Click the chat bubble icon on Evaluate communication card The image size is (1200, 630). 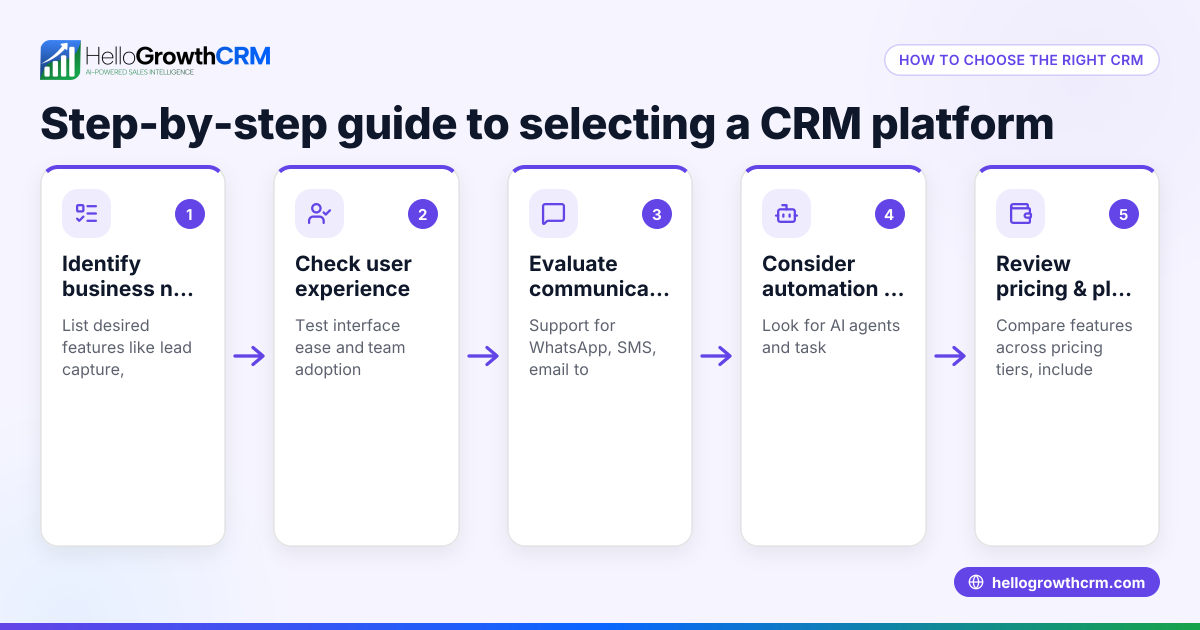click(x=553, y=214)
